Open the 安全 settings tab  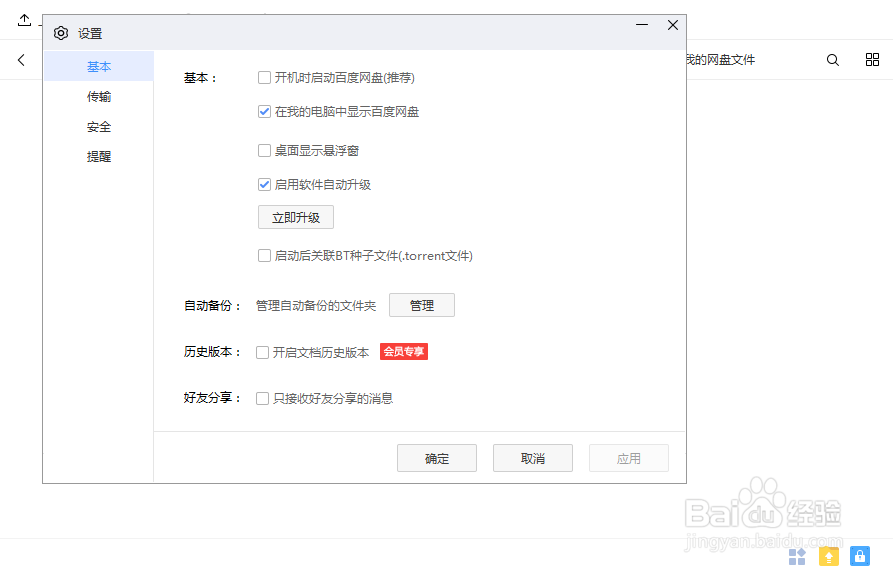[x=99, y=127]
